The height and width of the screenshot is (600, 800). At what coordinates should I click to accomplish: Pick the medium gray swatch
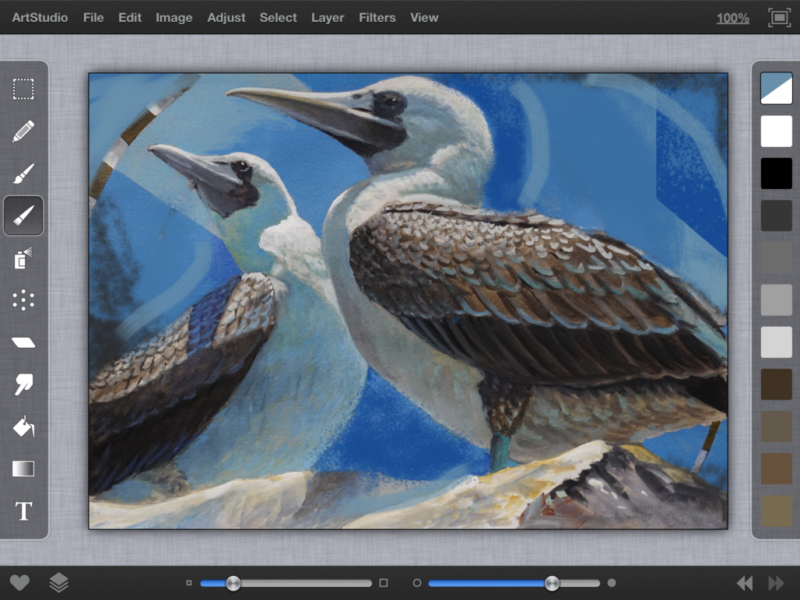(776, 258)
